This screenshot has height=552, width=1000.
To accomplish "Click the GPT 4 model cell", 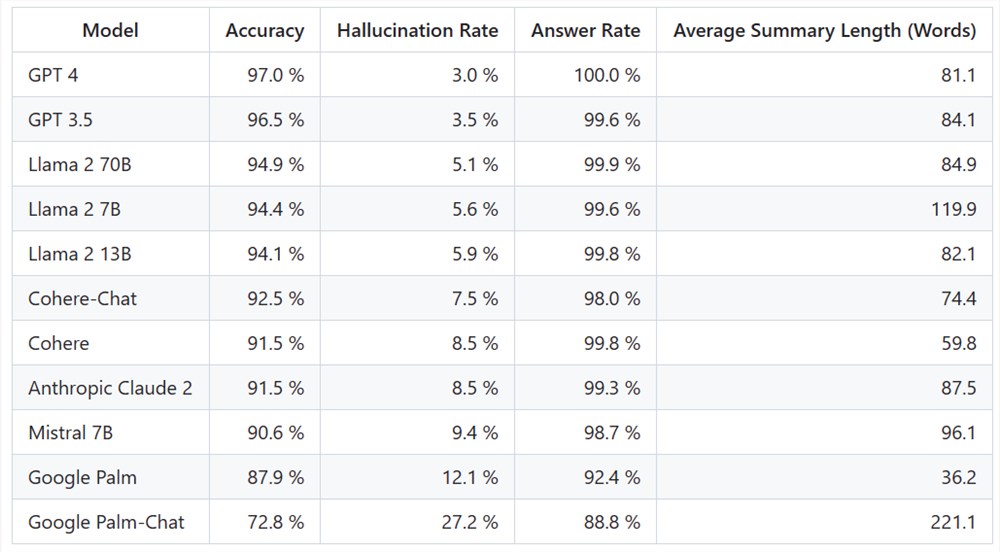I will coord(55,75).
